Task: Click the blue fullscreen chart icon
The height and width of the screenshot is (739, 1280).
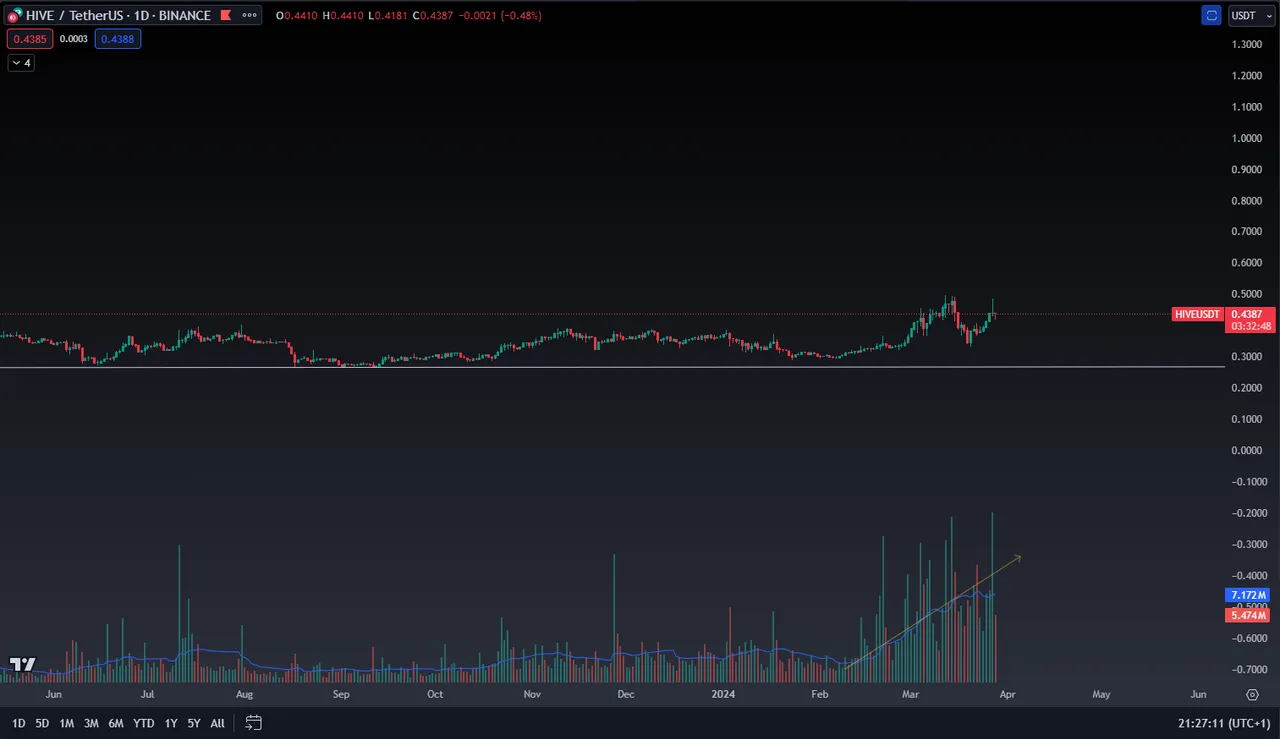Action: [x=1212, y=15]
